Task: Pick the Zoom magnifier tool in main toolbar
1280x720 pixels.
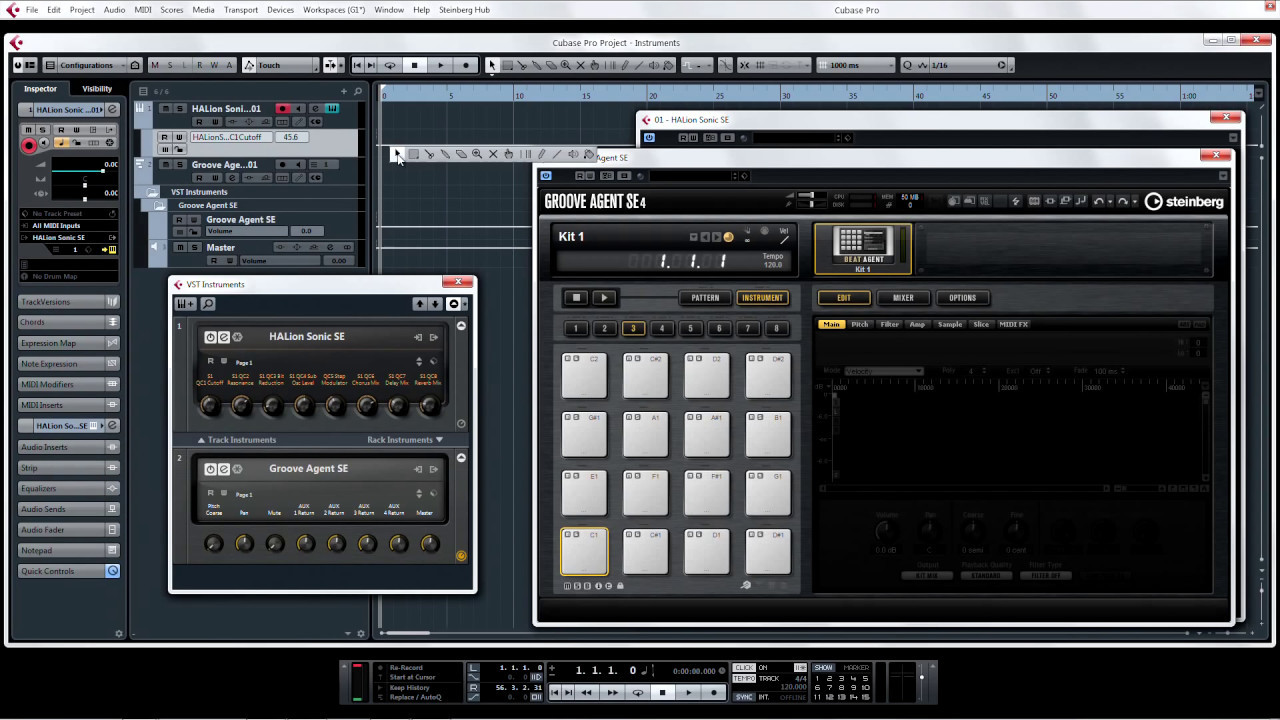Action: [x=566, y=65]
